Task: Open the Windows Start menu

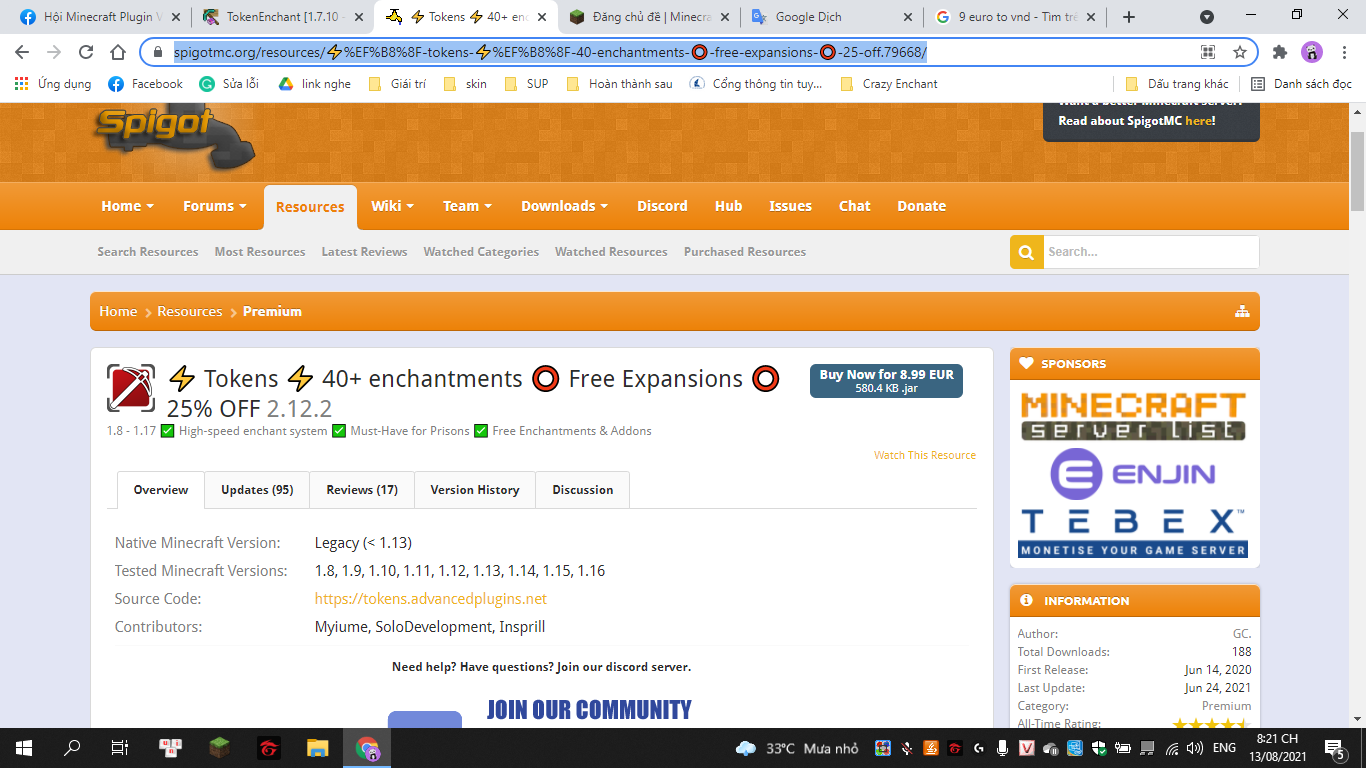Action: pyautogui.click(x=24, y=747)
